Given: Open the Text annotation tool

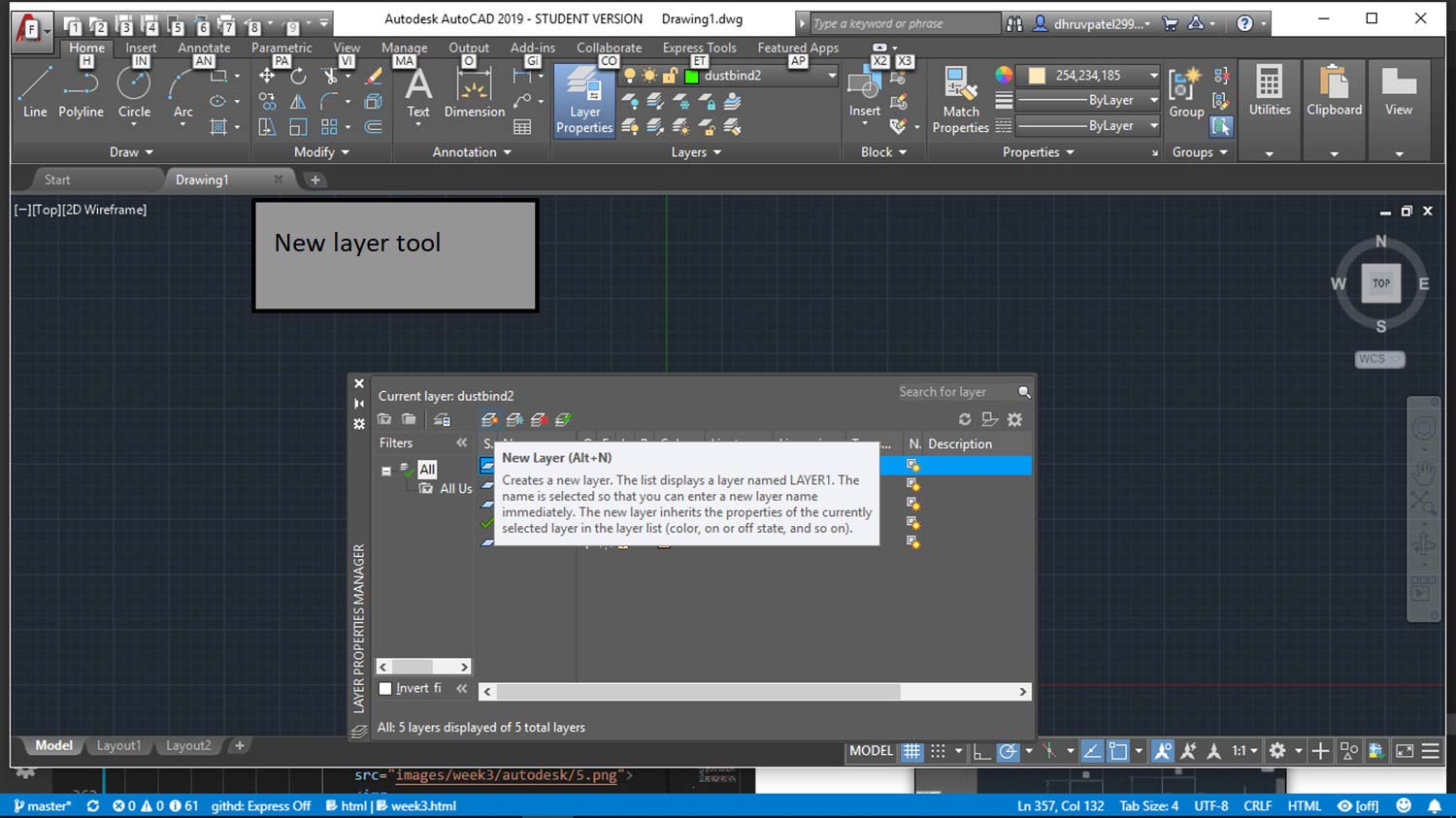Looking at the screenshot, I should pyautogui.click(x=418, y=93).
